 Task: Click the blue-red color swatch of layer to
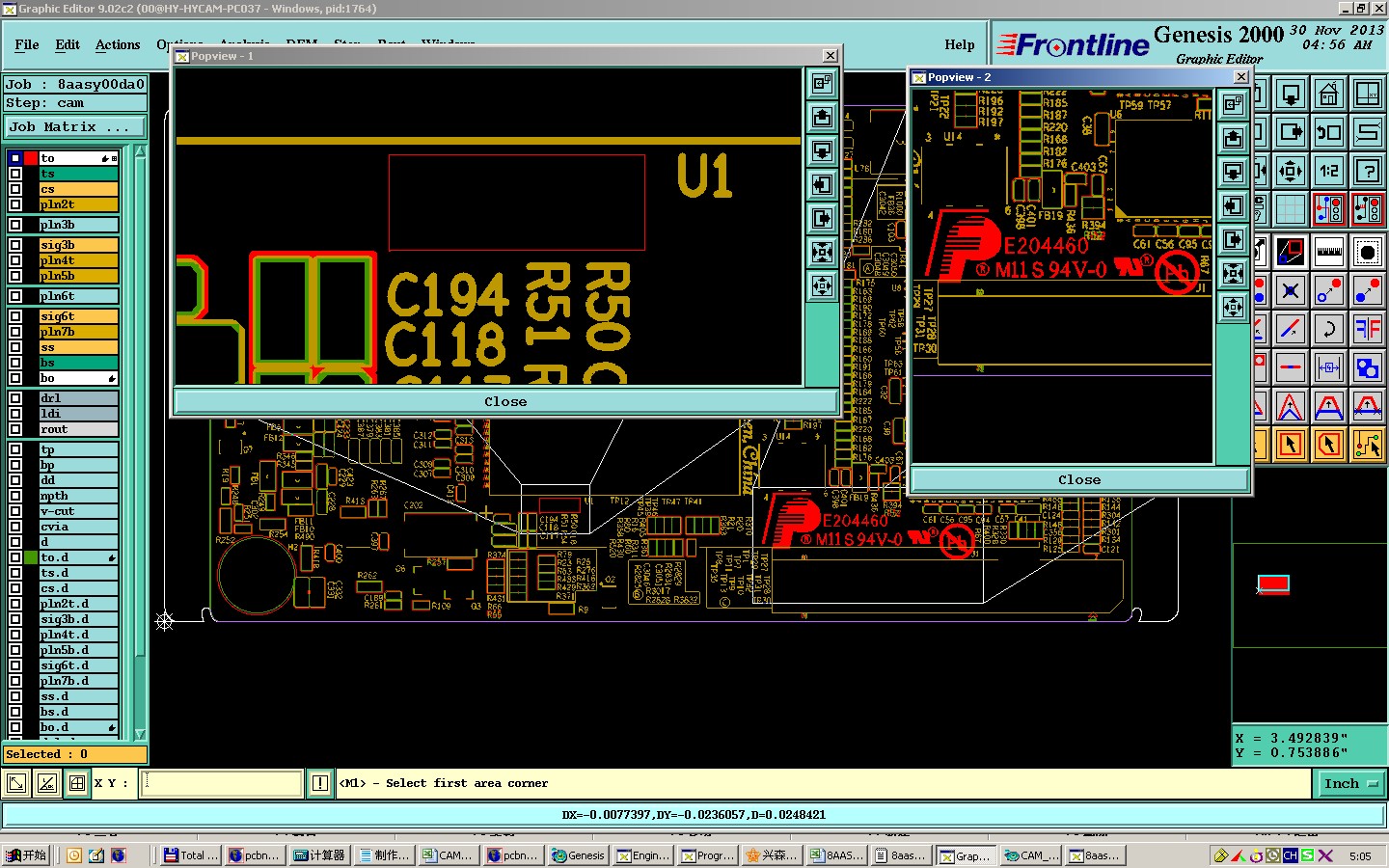tap(31, 158)
